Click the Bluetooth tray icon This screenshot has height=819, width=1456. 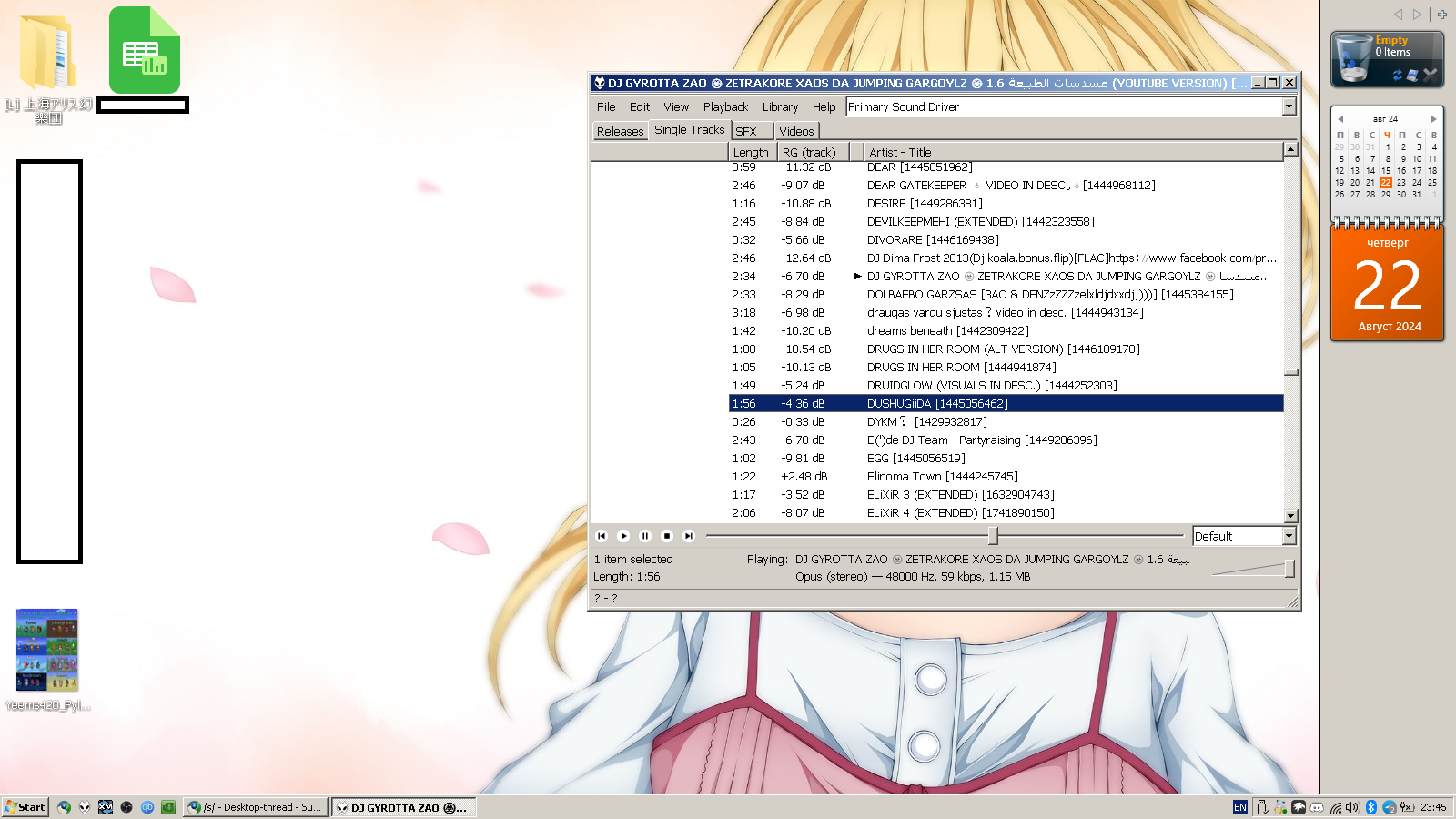click(x=1371, y=807)
